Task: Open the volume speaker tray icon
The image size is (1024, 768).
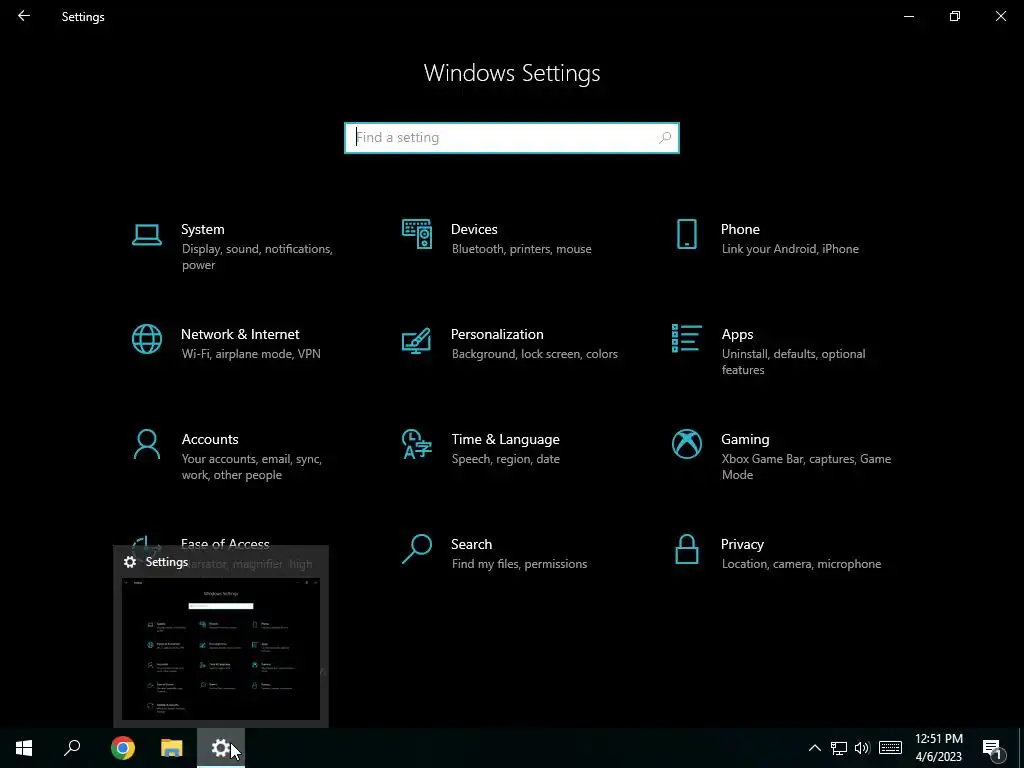Action: [862, 748]
